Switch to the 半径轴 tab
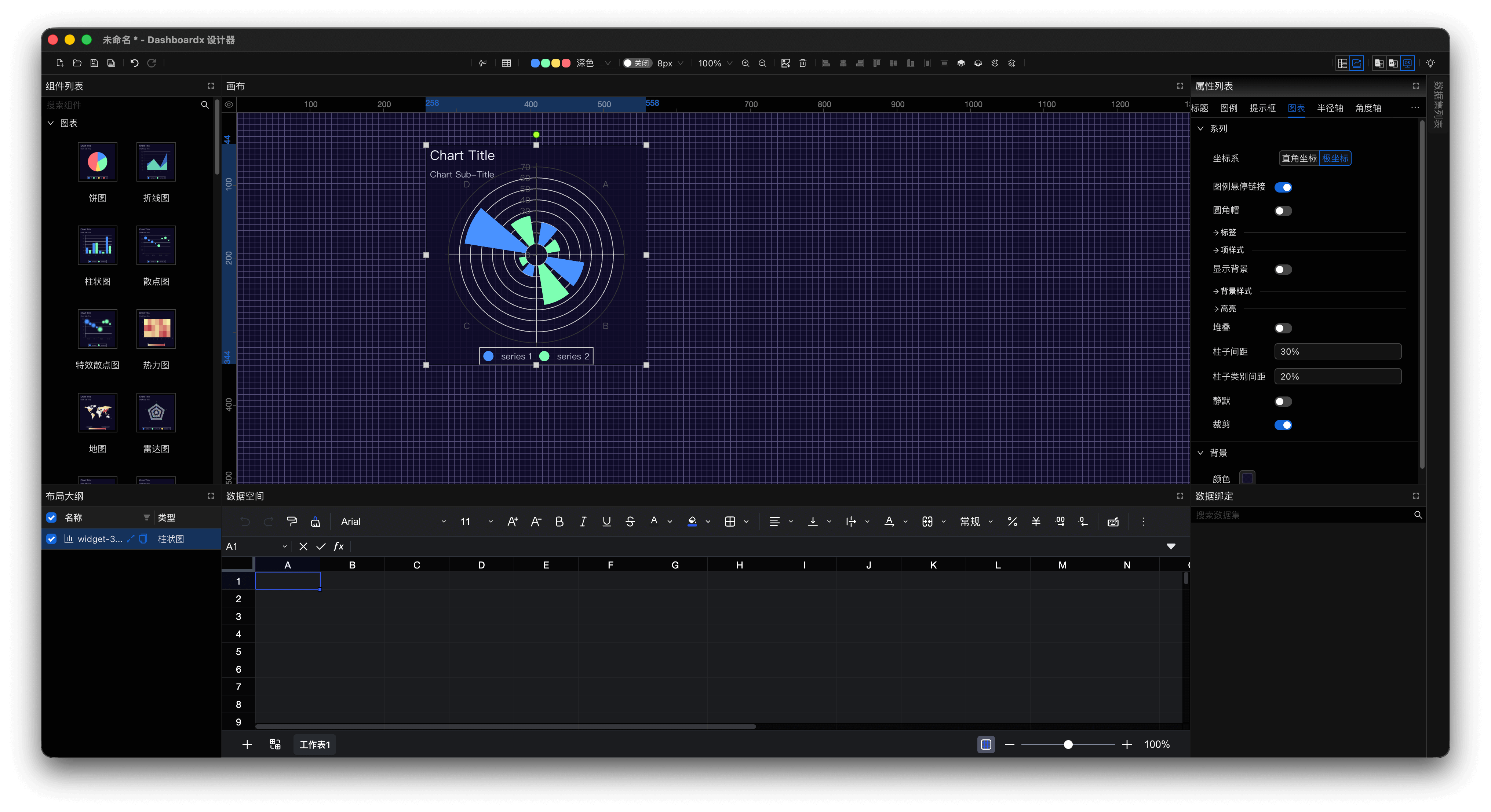Viewport: 1491px width, 812px height. click(1330, 108)
